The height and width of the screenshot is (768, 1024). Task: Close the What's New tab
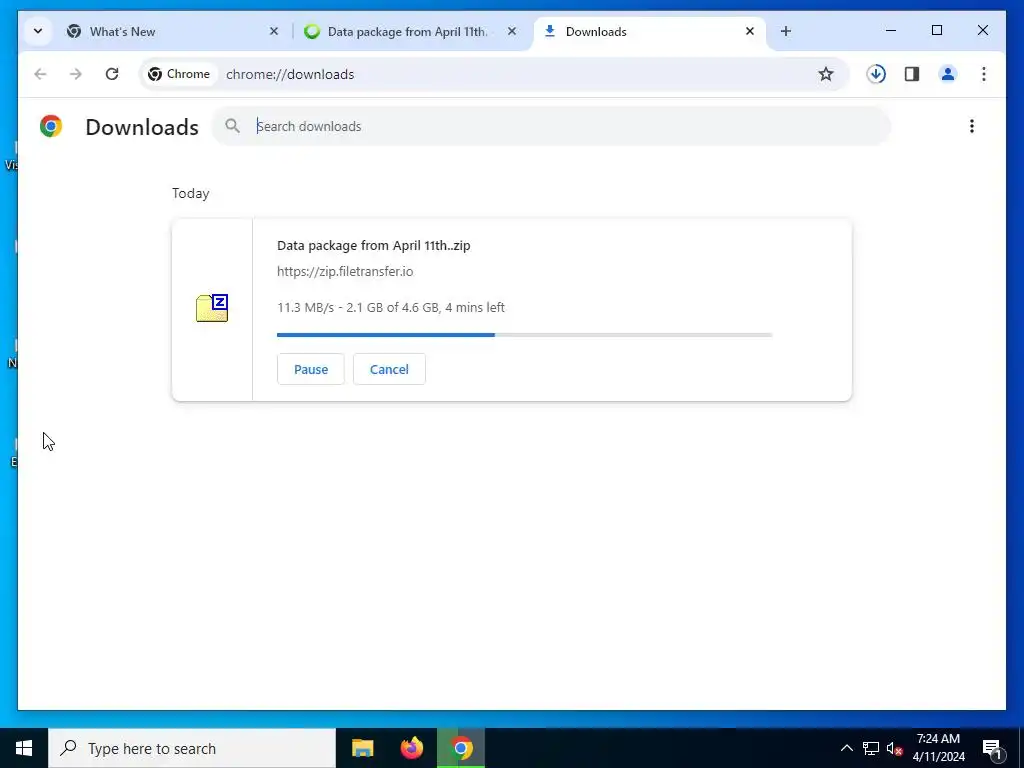(x=274, y=31)
